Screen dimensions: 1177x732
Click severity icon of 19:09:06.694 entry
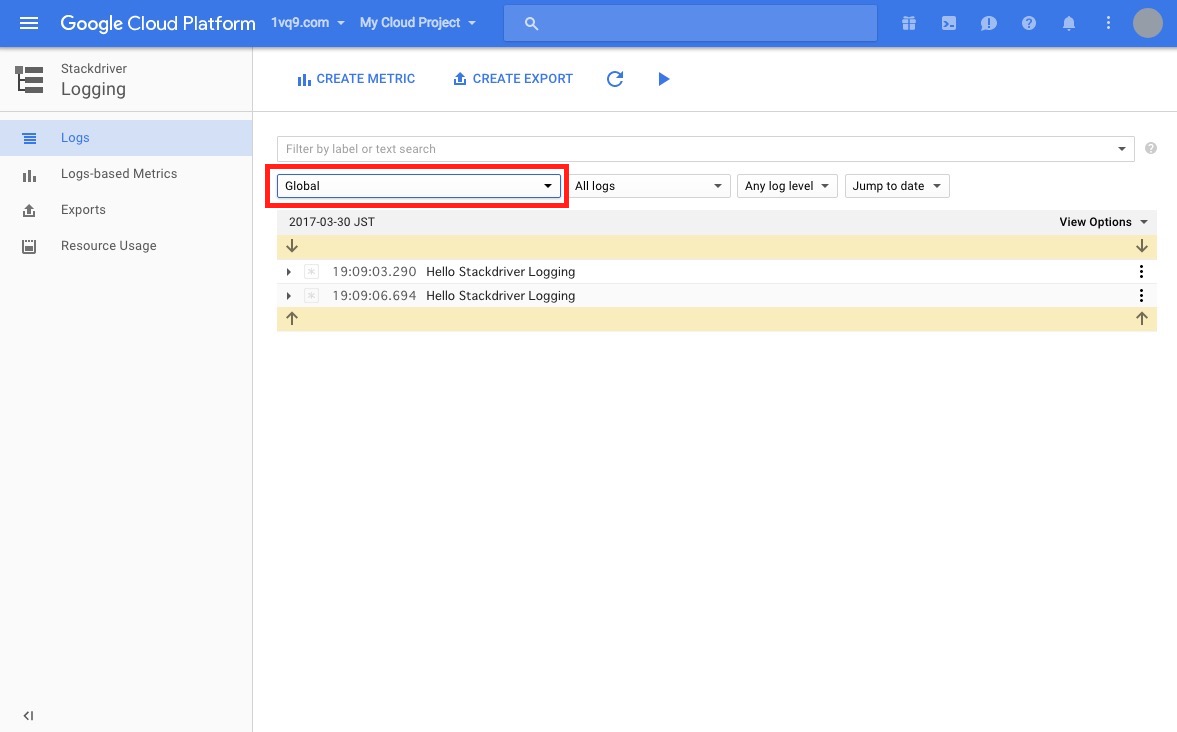click(x=311, y=296)
